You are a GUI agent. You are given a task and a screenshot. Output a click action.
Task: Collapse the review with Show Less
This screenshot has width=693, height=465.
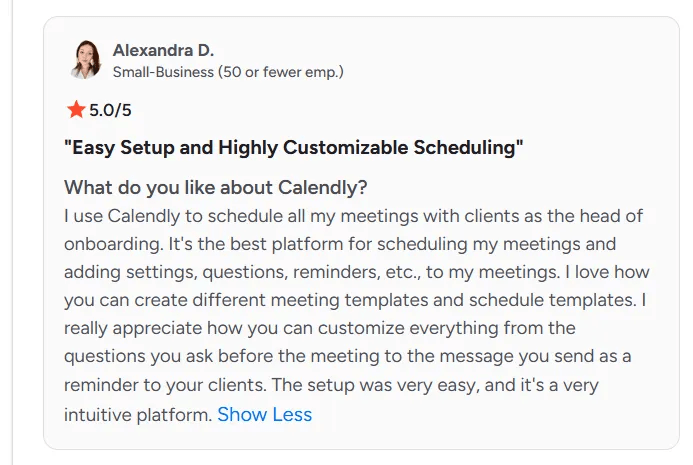[x=264, y=414]
